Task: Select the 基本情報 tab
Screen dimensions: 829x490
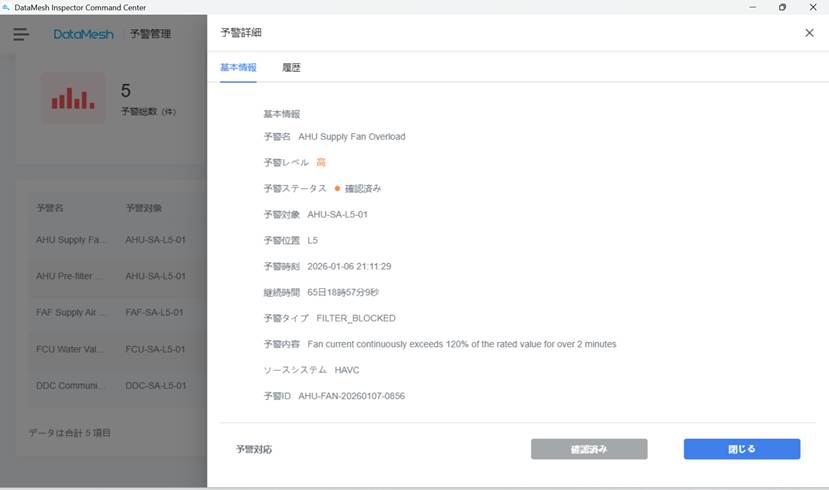Action: [238, 68]
